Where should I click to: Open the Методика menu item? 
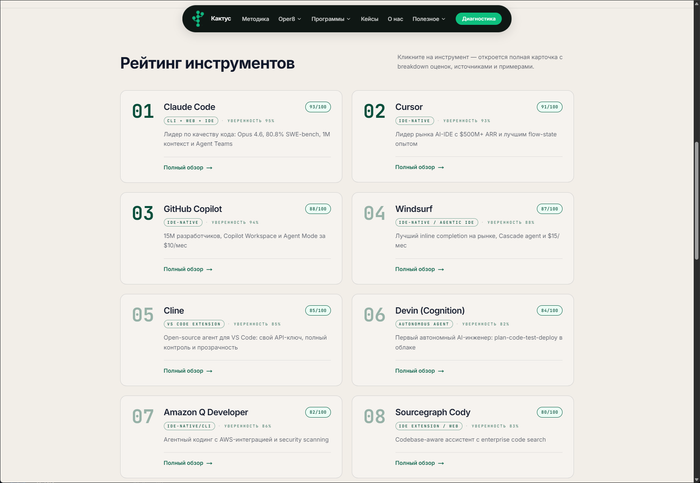[x=255, y=19]
